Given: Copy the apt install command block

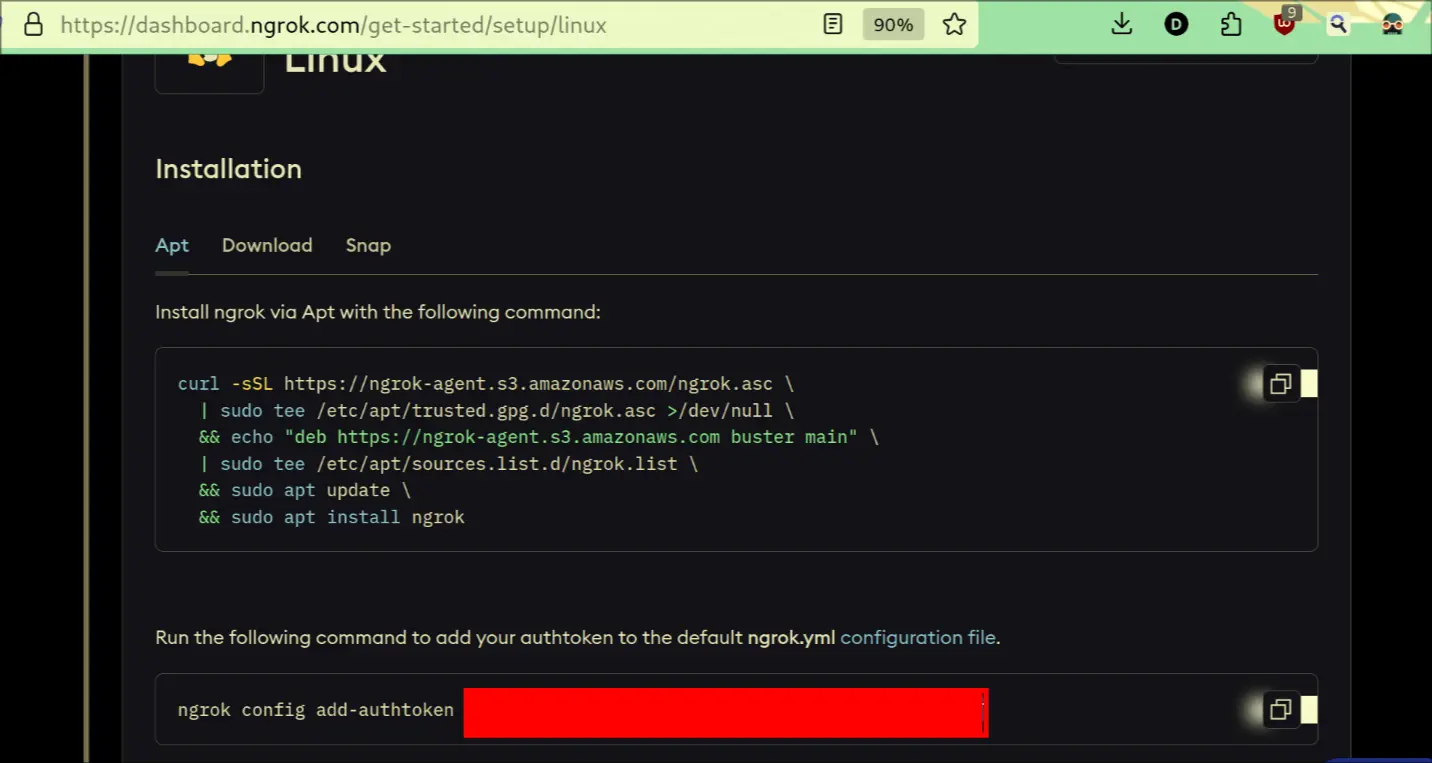Looking at the screenshot, I should [1280, 384].
